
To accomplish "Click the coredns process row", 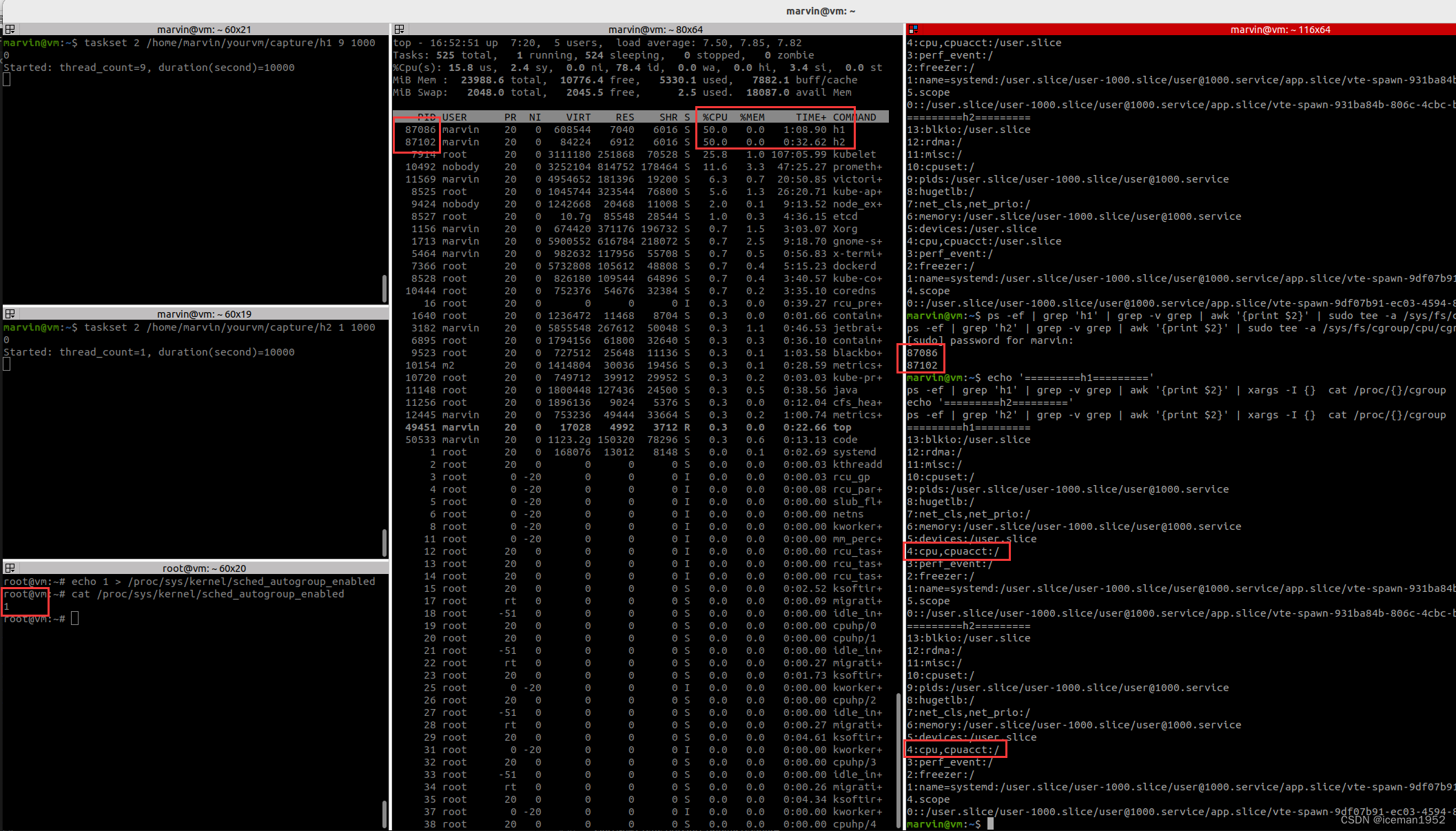I will (x=641, y=291).
